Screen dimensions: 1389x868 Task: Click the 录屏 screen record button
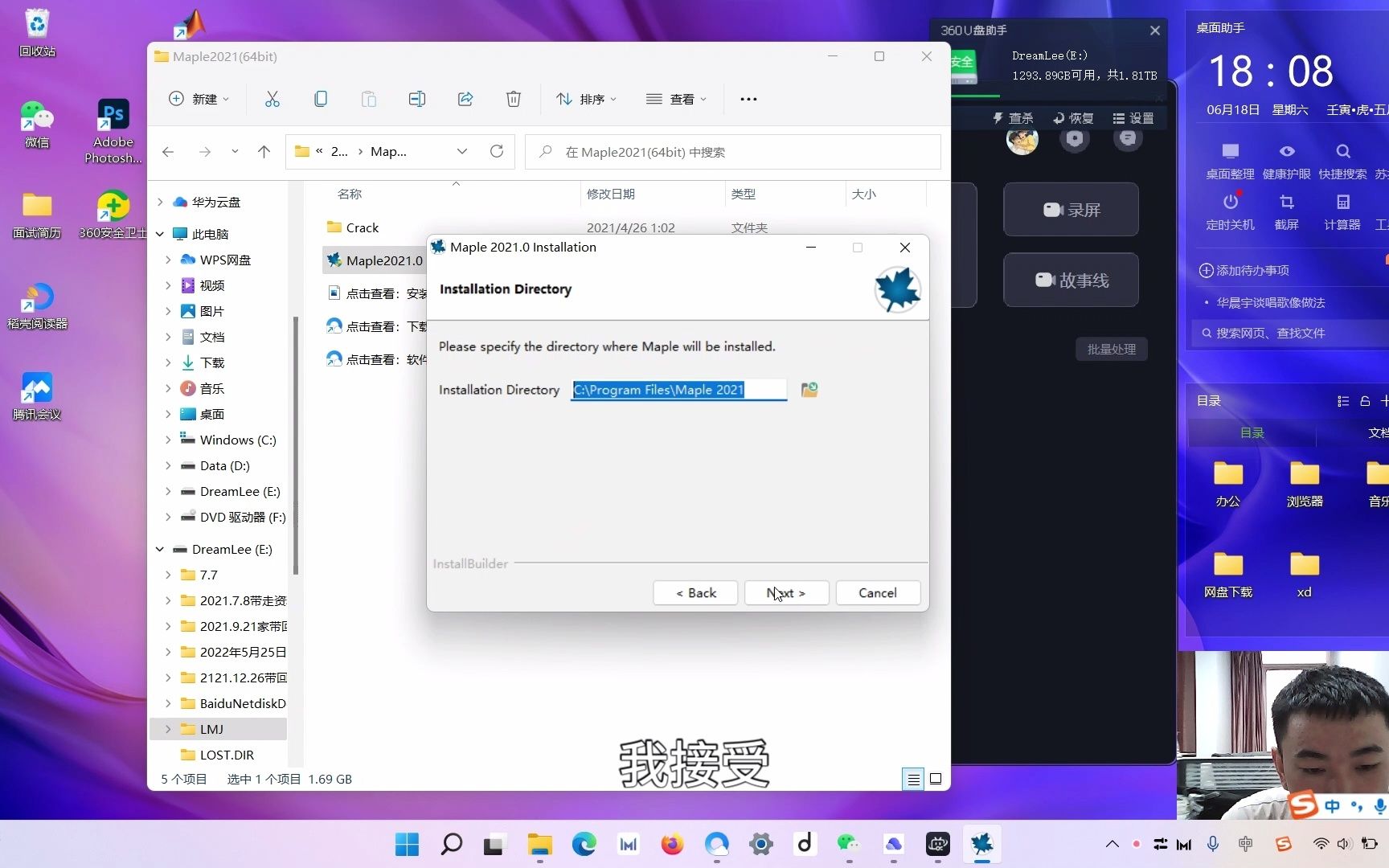1071,210
